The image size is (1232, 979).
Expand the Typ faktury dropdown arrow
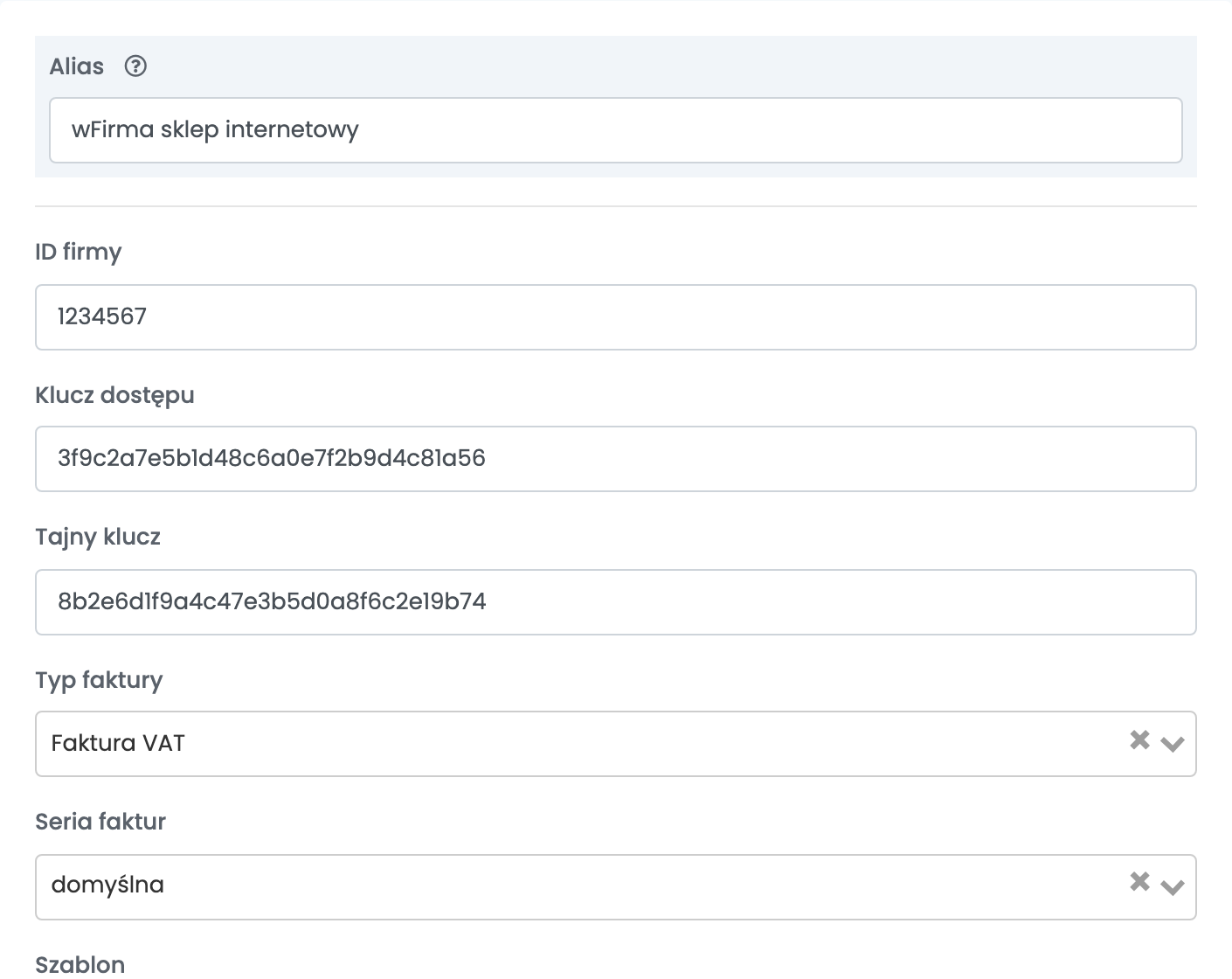(1172, 744)
